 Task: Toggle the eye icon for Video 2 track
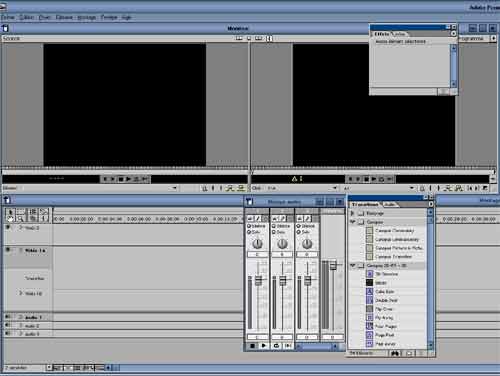click(x=8, y=228)
